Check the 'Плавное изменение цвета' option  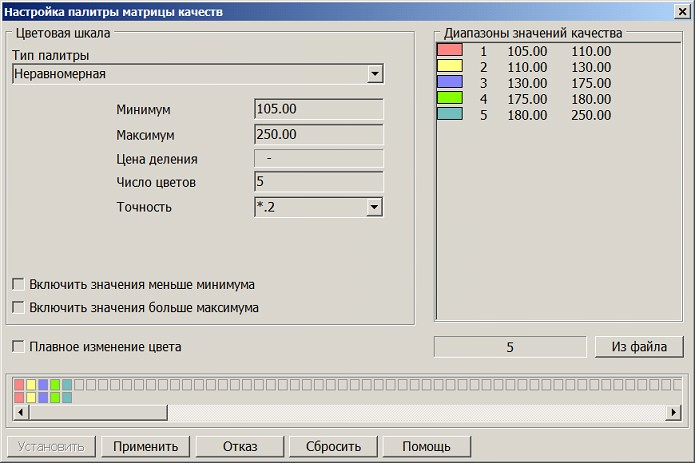click(18, 346)
